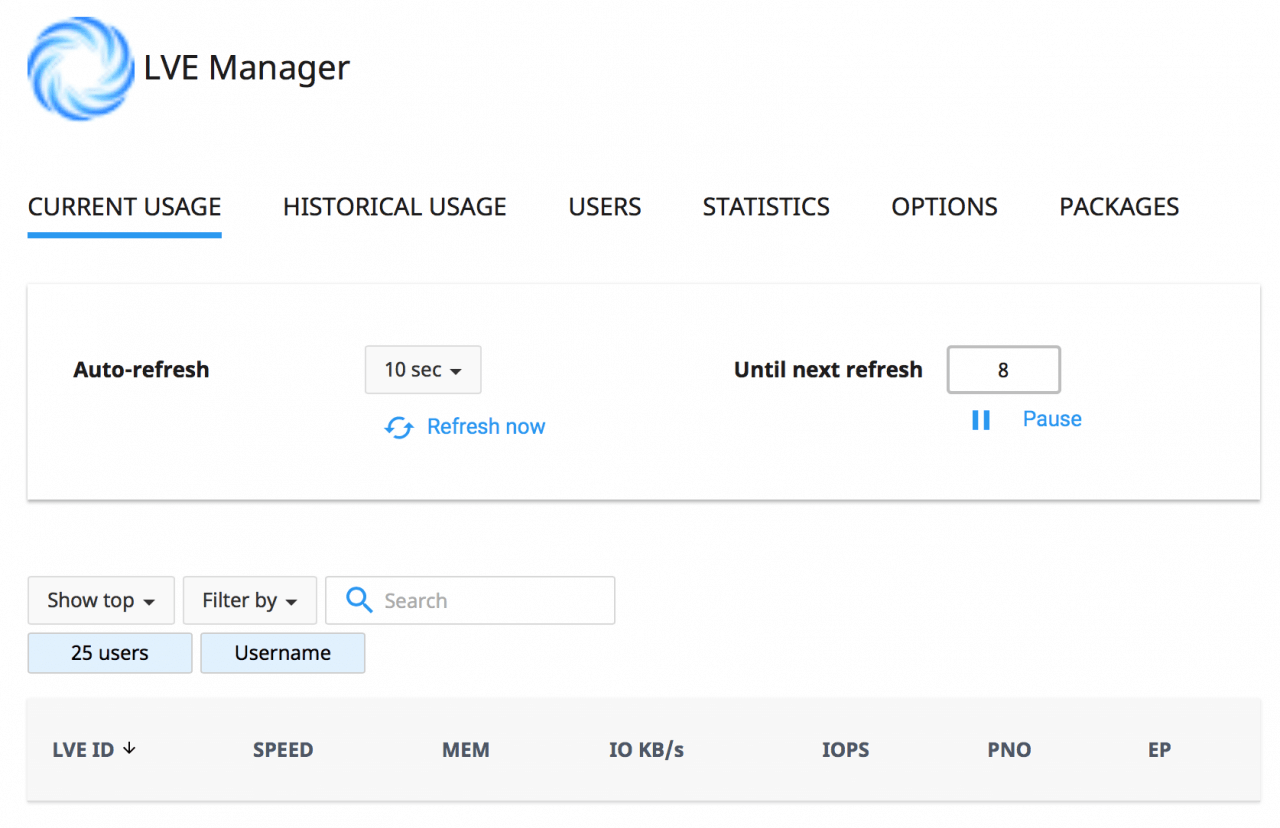Screen dimensions: 1280x828
Task: Click the Refresh now circular arrows icon
Action: point(399,428)
